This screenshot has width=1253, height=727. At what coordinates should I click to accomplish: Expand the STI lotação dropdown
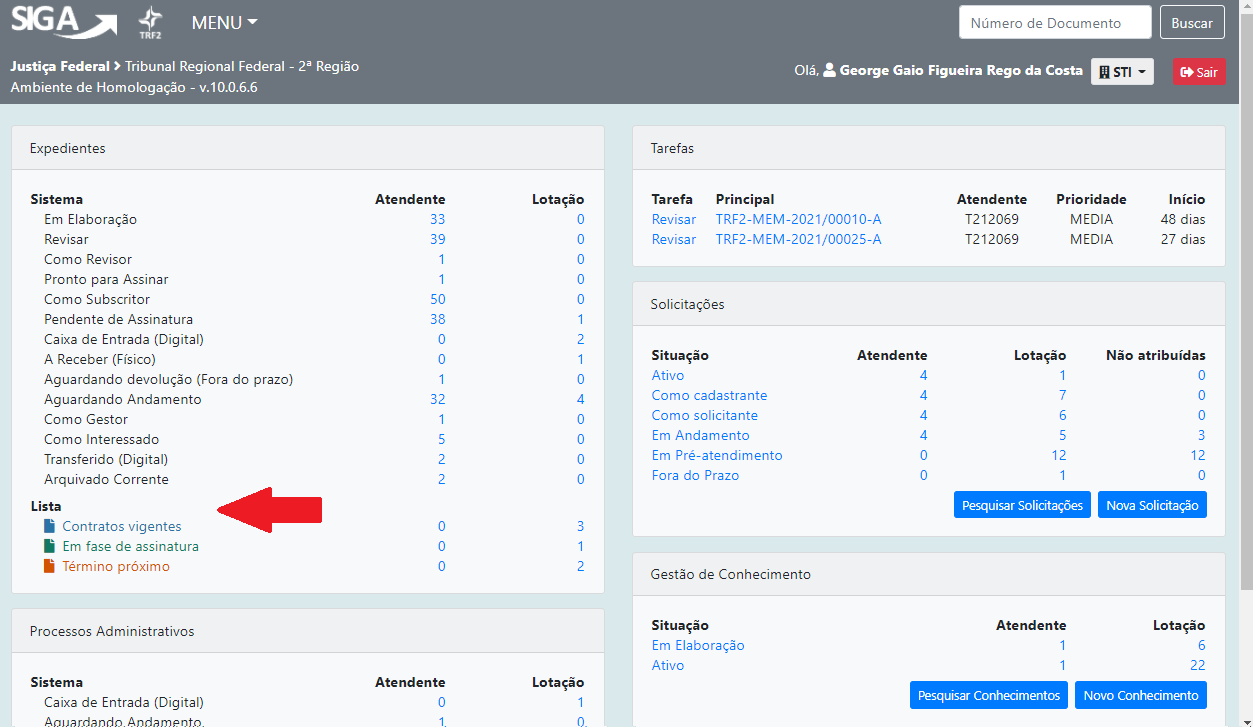point(1122,72)
